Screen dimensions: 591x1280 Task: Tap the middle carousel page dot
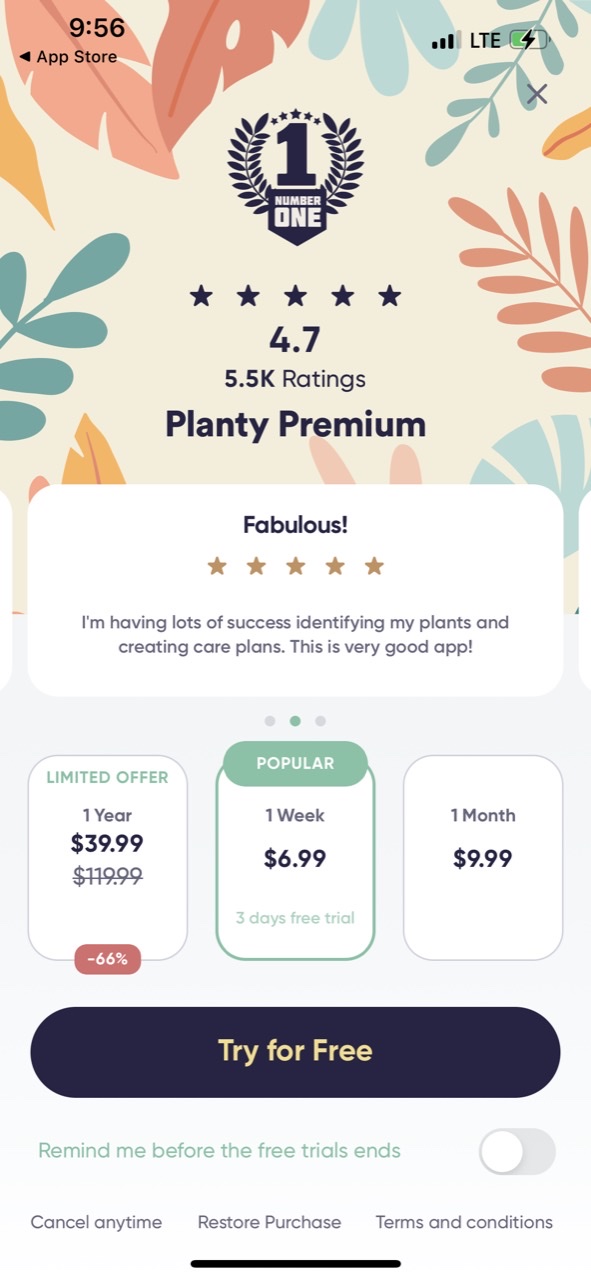tap(295, 720)
